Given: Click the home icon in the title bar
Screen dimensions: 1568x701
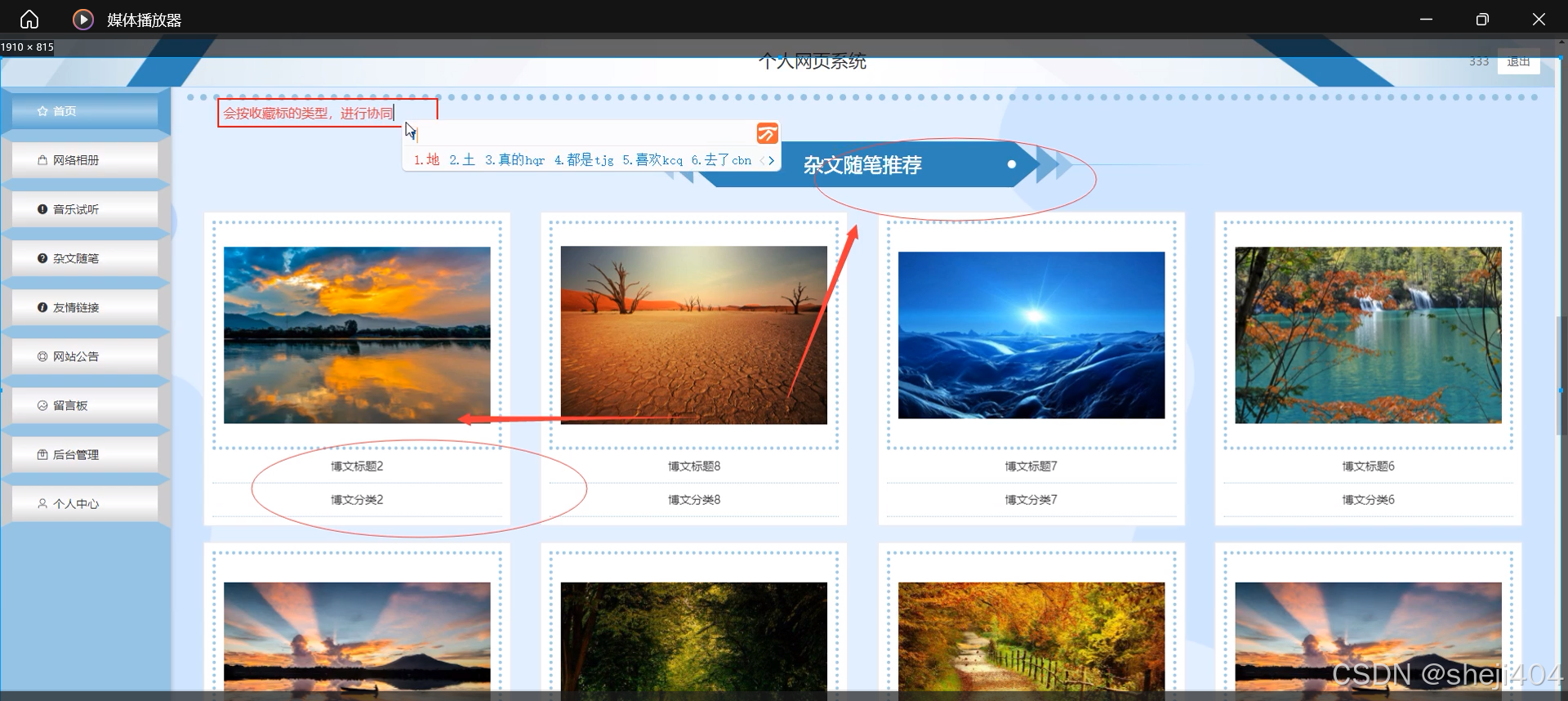Looking at the screenshot, I should pos(29,20).
